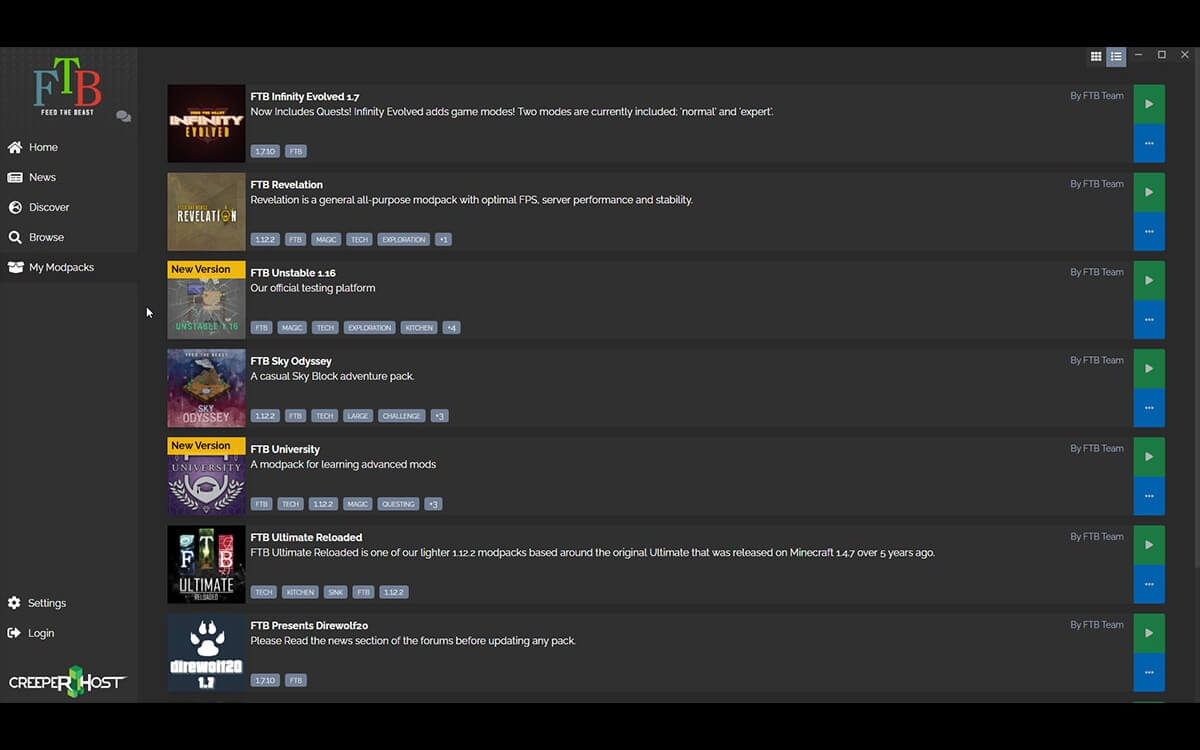Click the FTB Revelation pack thumbnail
Viewport: 1200px width, 750px height.
(x=206, y=212)
